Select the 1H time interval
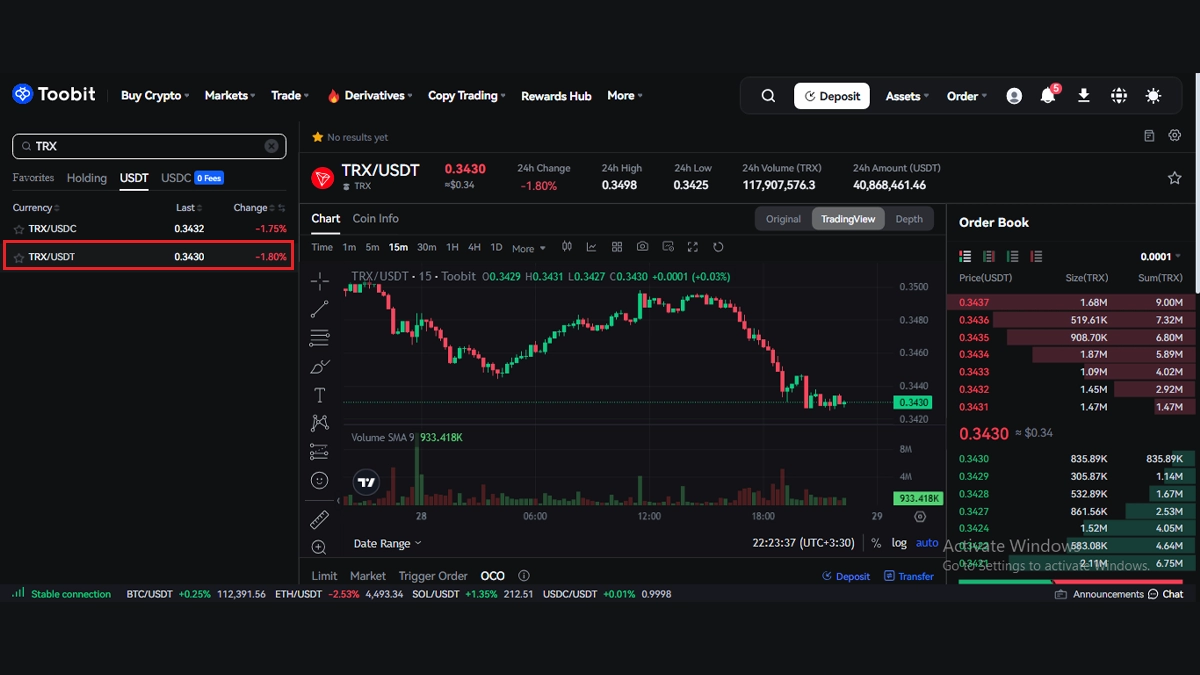 tap(452, 247)
